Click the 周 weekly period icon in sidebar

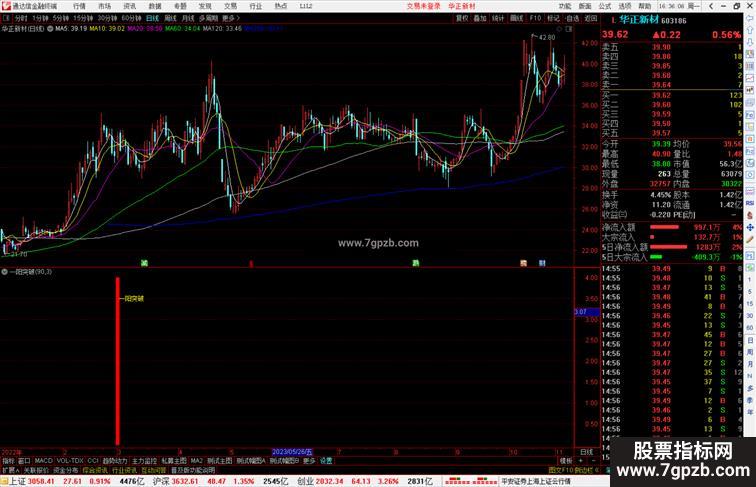click(x=750, y=352)
